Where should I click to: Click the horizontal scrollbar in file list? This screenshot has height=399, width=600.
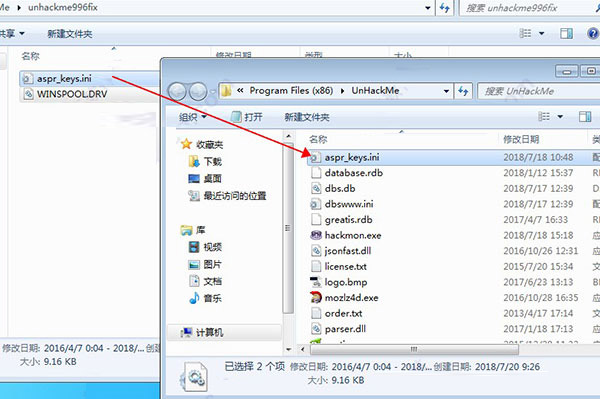tap(414, 349)
